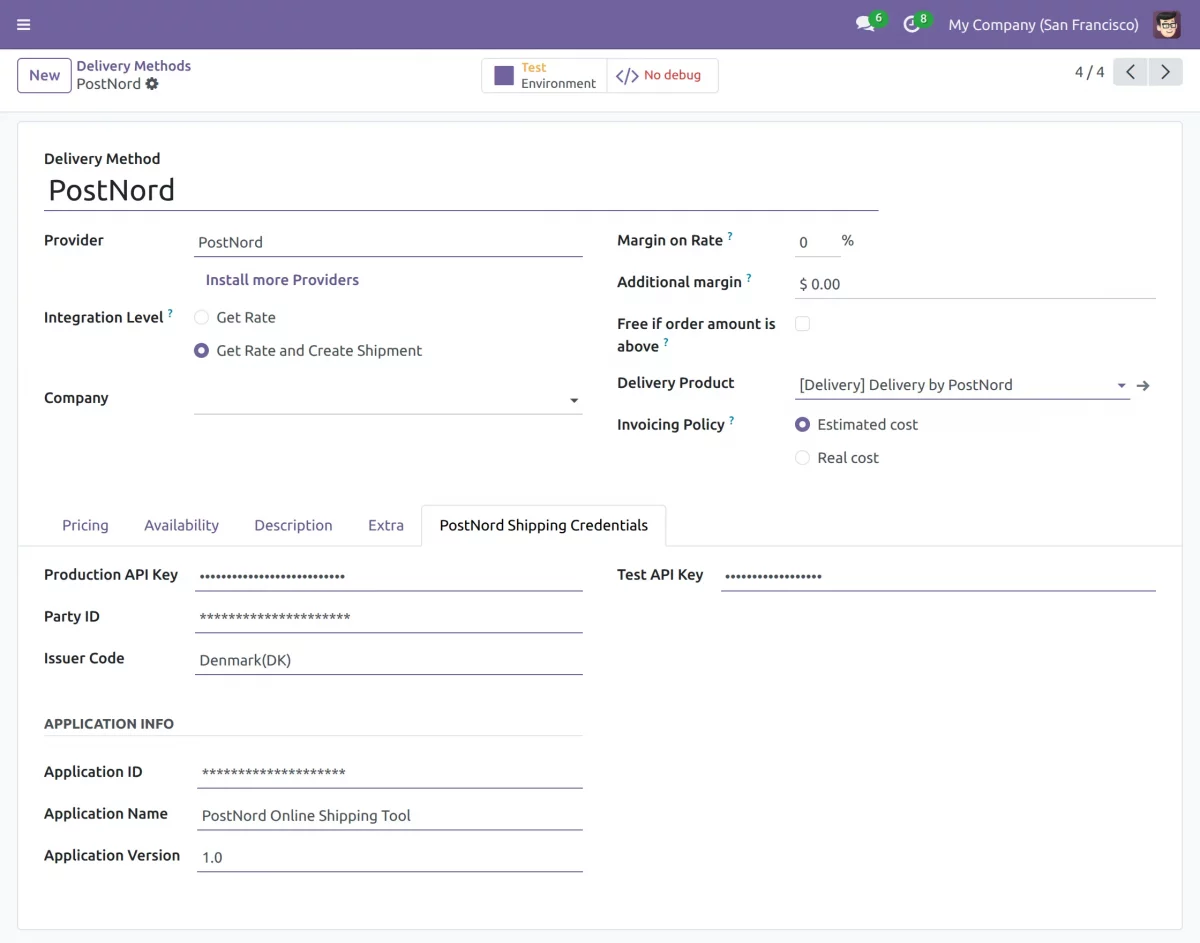The image size is (1200, 943).
Task: Open the Issuer Code Denmark(DK) selector
Action: 388,660
